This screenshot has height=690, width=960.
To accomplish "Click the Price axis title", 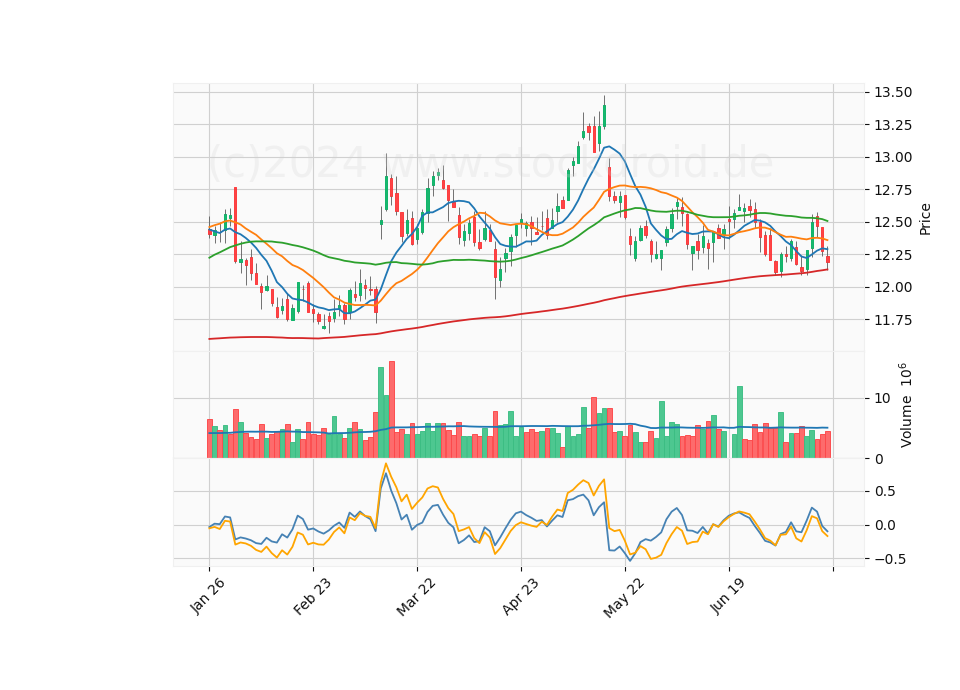I will [925, 219].
